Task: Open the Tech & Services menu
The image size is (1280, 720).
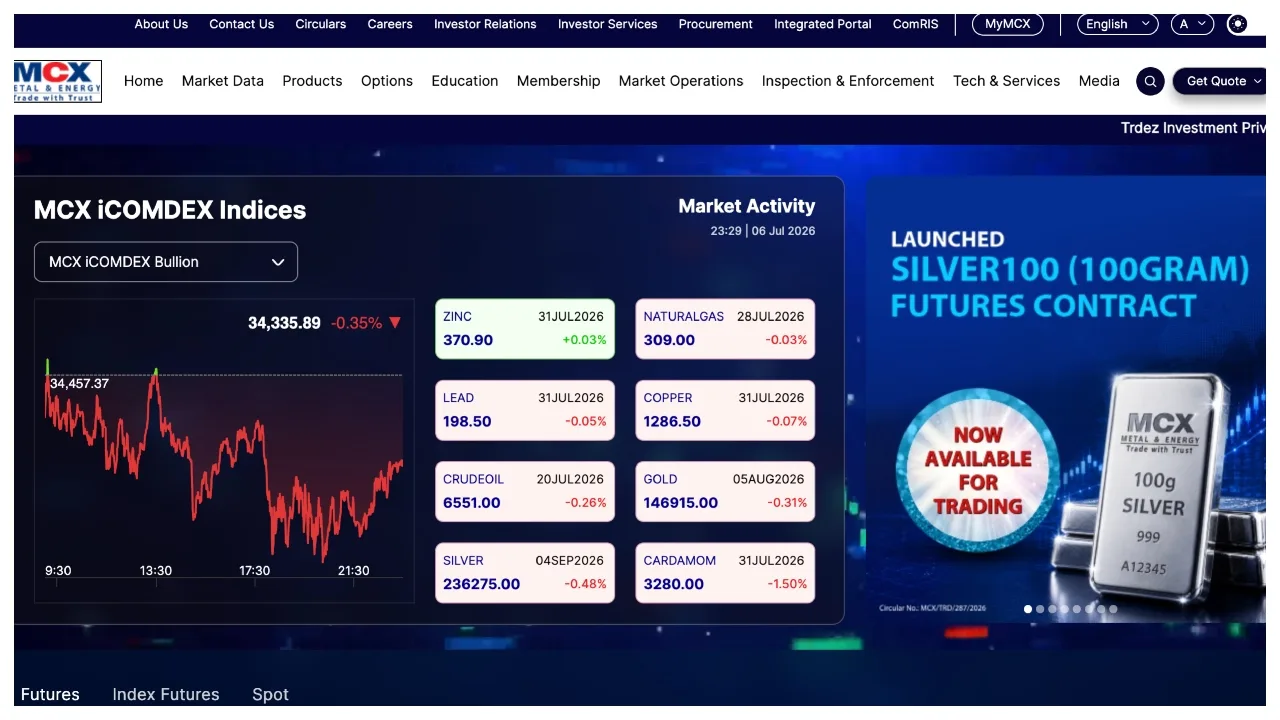Action: tap(1007, 81)
